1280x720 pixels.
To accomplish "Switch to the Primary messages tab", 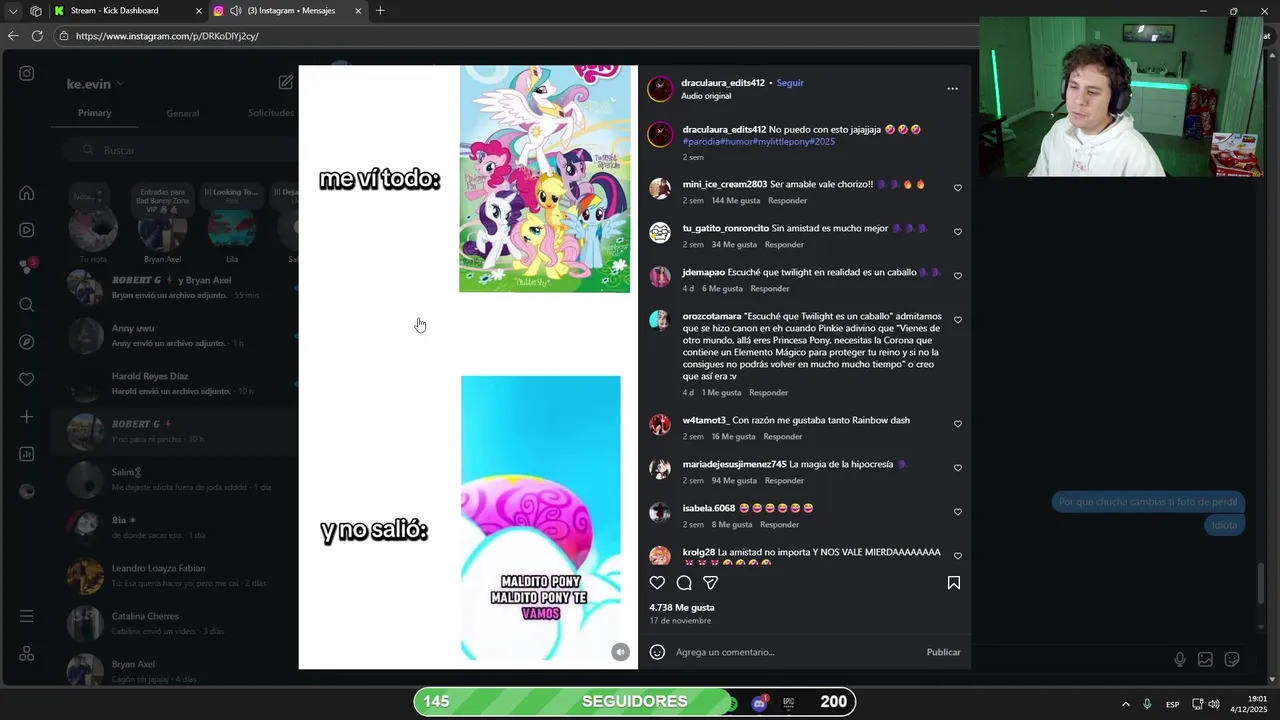I will point(95,113).
